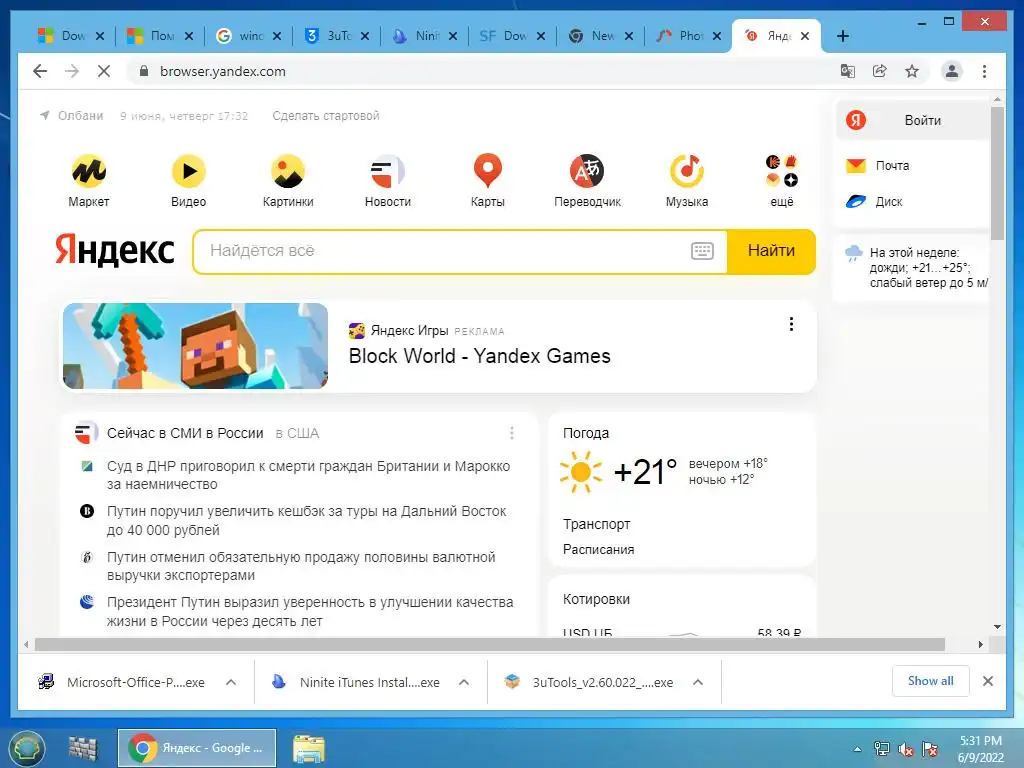Click the share page icon in address bar

(880, 71)
